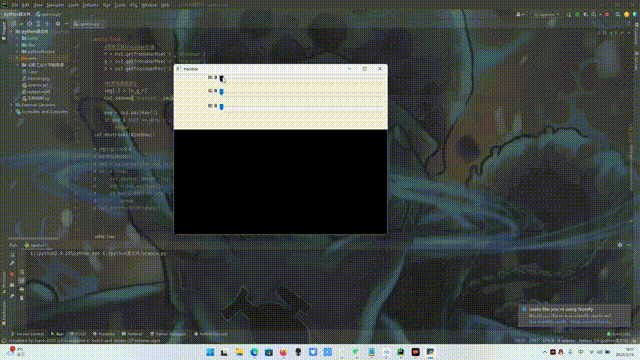Open the Navigate menu in PyCharm

(55, 5)
